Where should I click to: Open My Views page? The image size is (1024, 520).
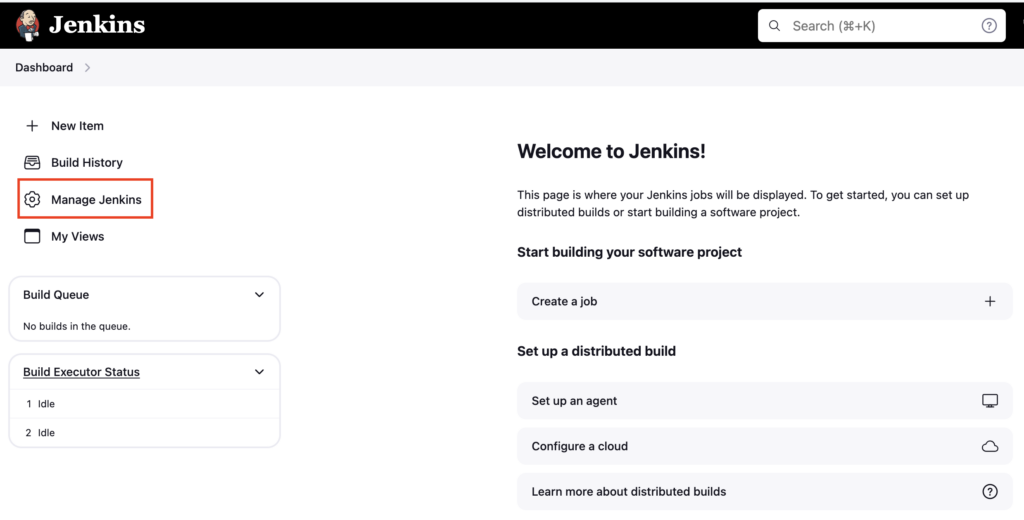(78, 236)
